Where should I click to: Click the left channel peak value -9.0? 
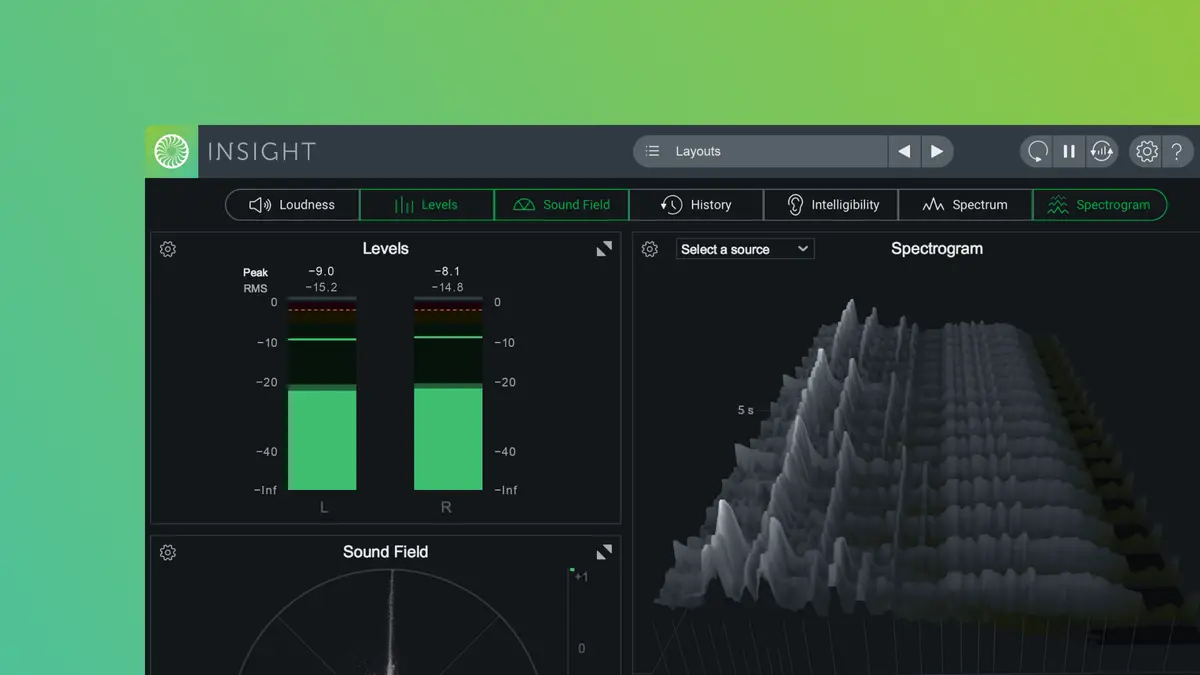coord(321,271)
